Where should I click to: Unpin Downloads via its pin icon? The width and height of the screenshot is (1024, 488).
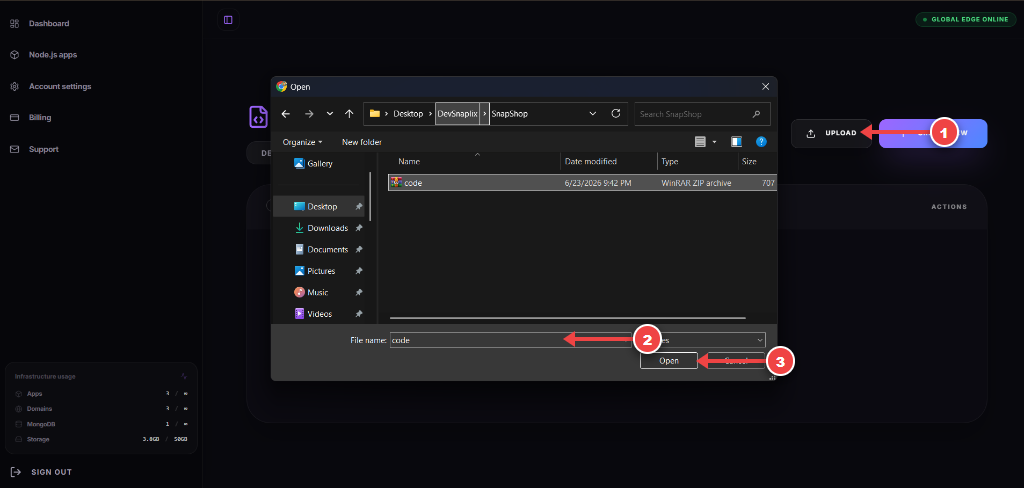359,228
